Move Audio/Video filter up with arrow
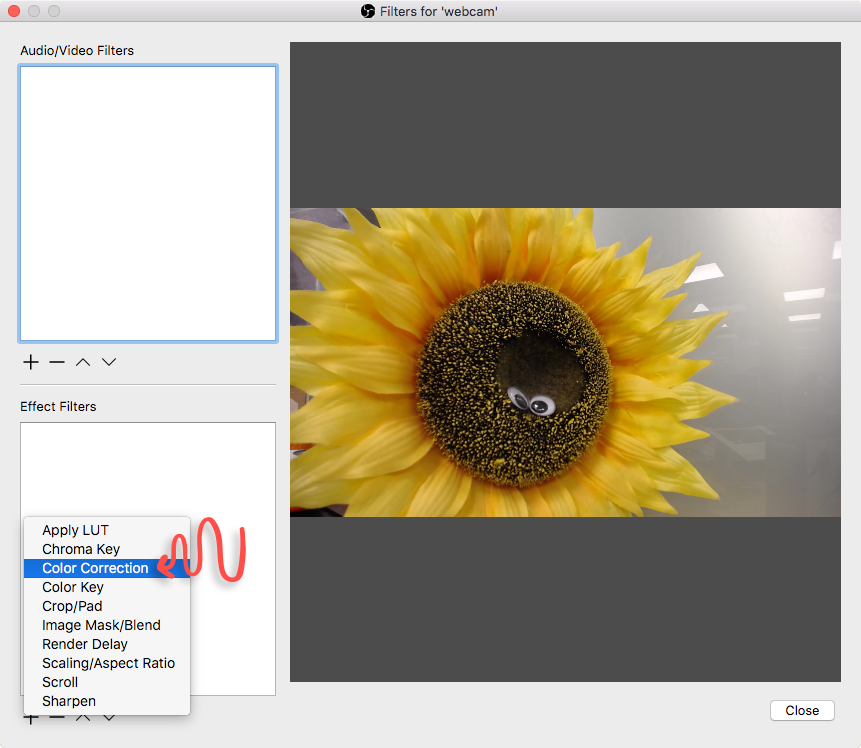This screenshot has height=748, width=861. coord(83,362)
